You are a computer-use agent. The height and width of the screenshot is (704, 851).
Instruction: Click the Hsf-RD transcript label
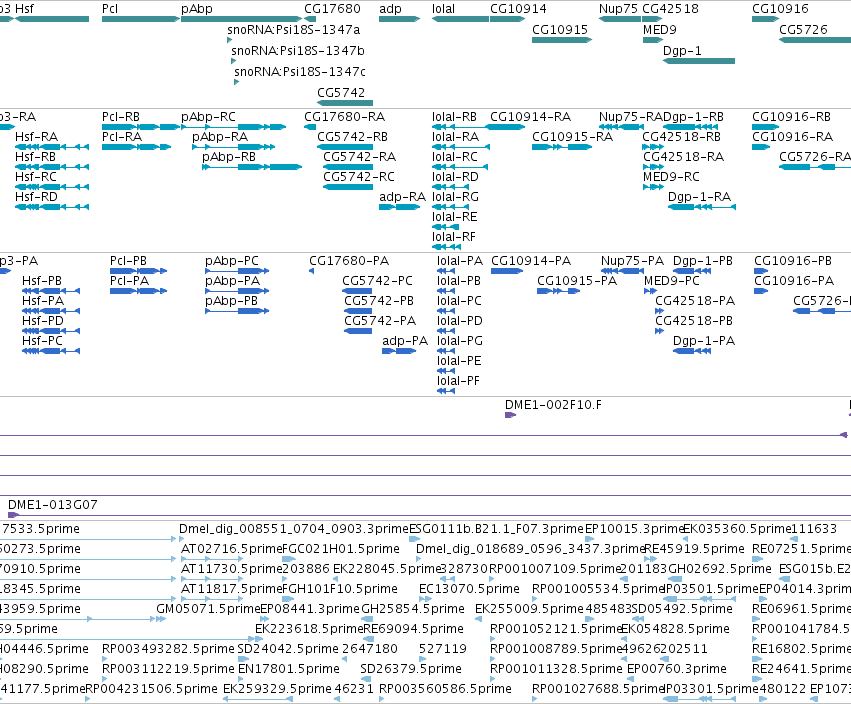tap(36, 196)
